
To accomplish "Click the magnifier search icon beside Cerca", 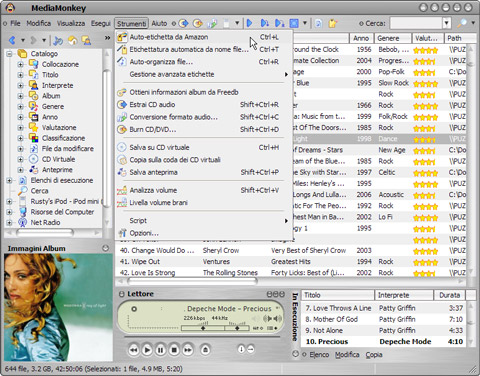I will pyautogui.click(x=462, y=23).
